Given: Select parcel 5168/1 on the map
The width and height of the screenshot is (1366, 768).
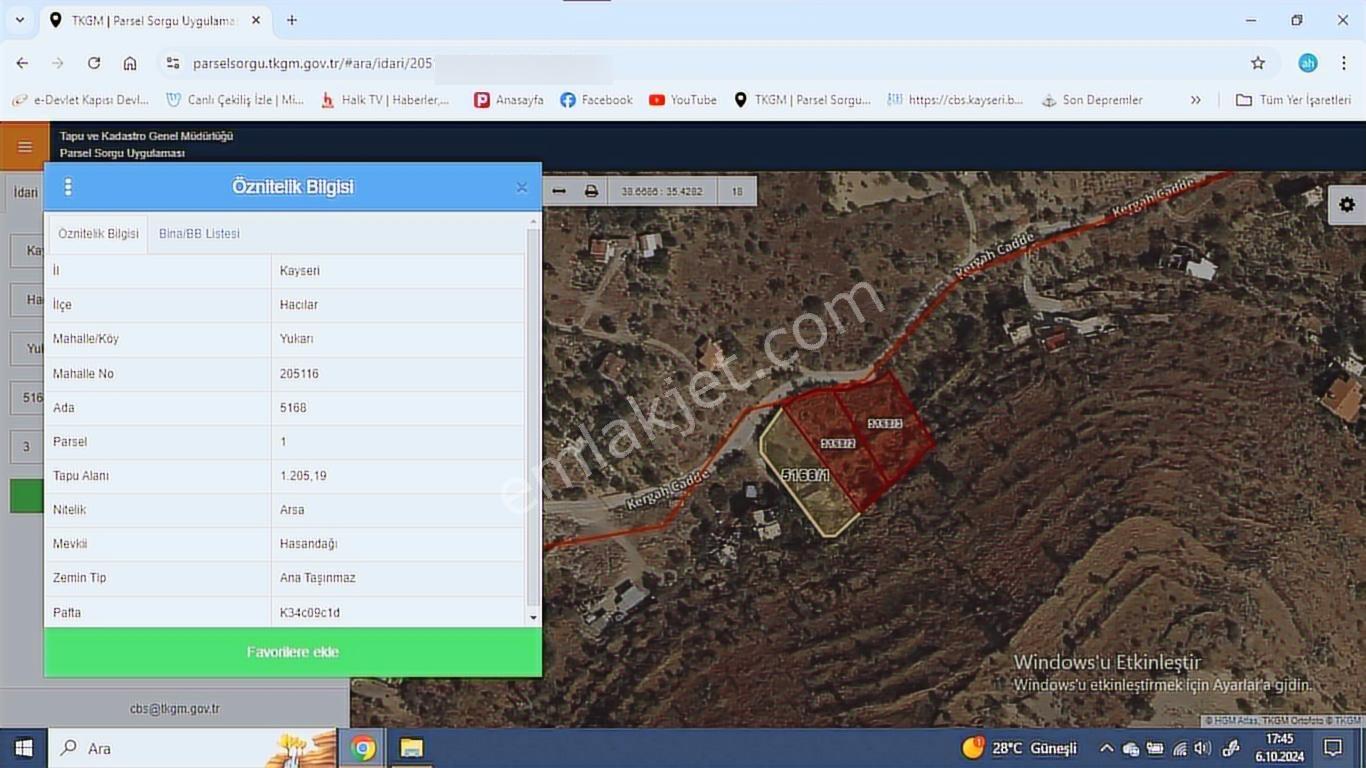Looking at the screenshot, I should click(x=805, y=476).
